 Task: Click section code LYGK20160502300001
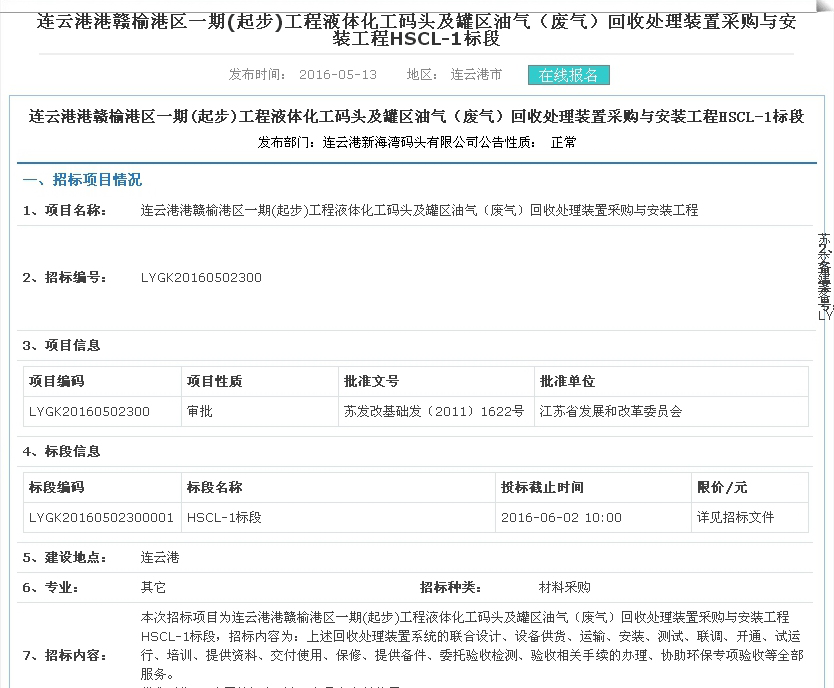pos(101,517)
